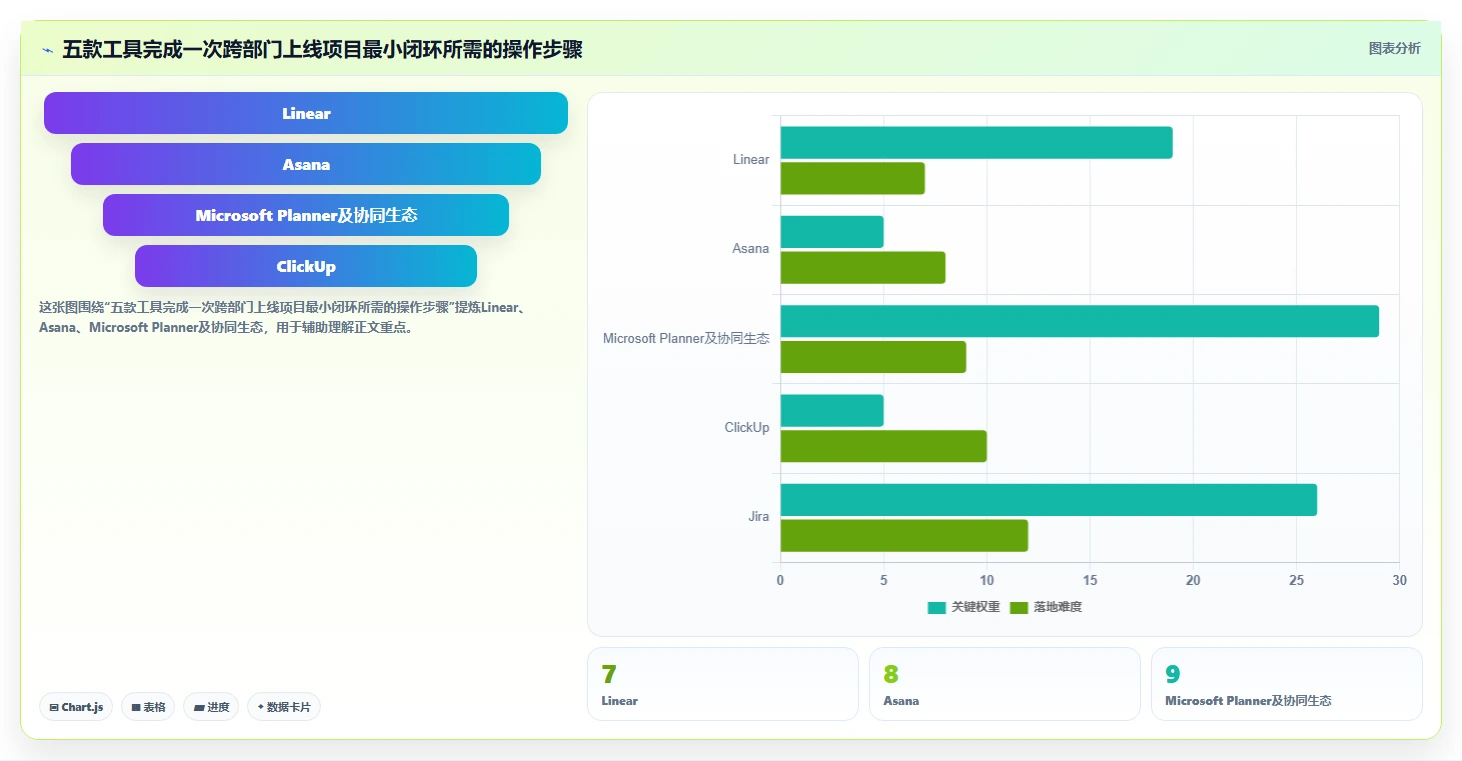Toggle the 关键权重 legend item
1462x761 pixels.
pyautogui.click(x=964, y=607)
